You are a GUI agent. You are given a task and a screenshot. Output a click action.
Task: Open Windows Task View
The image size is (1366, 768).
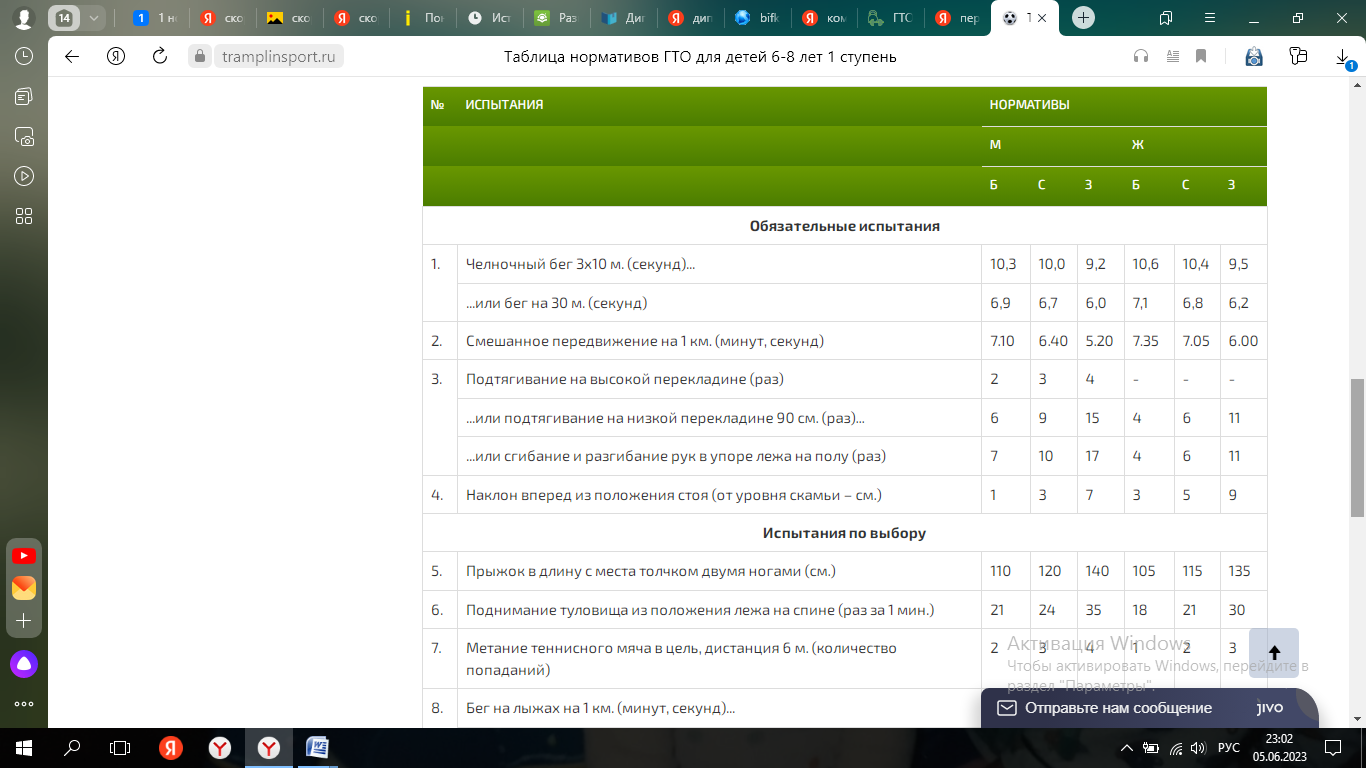pyautogui.click(x=120, y=748)
